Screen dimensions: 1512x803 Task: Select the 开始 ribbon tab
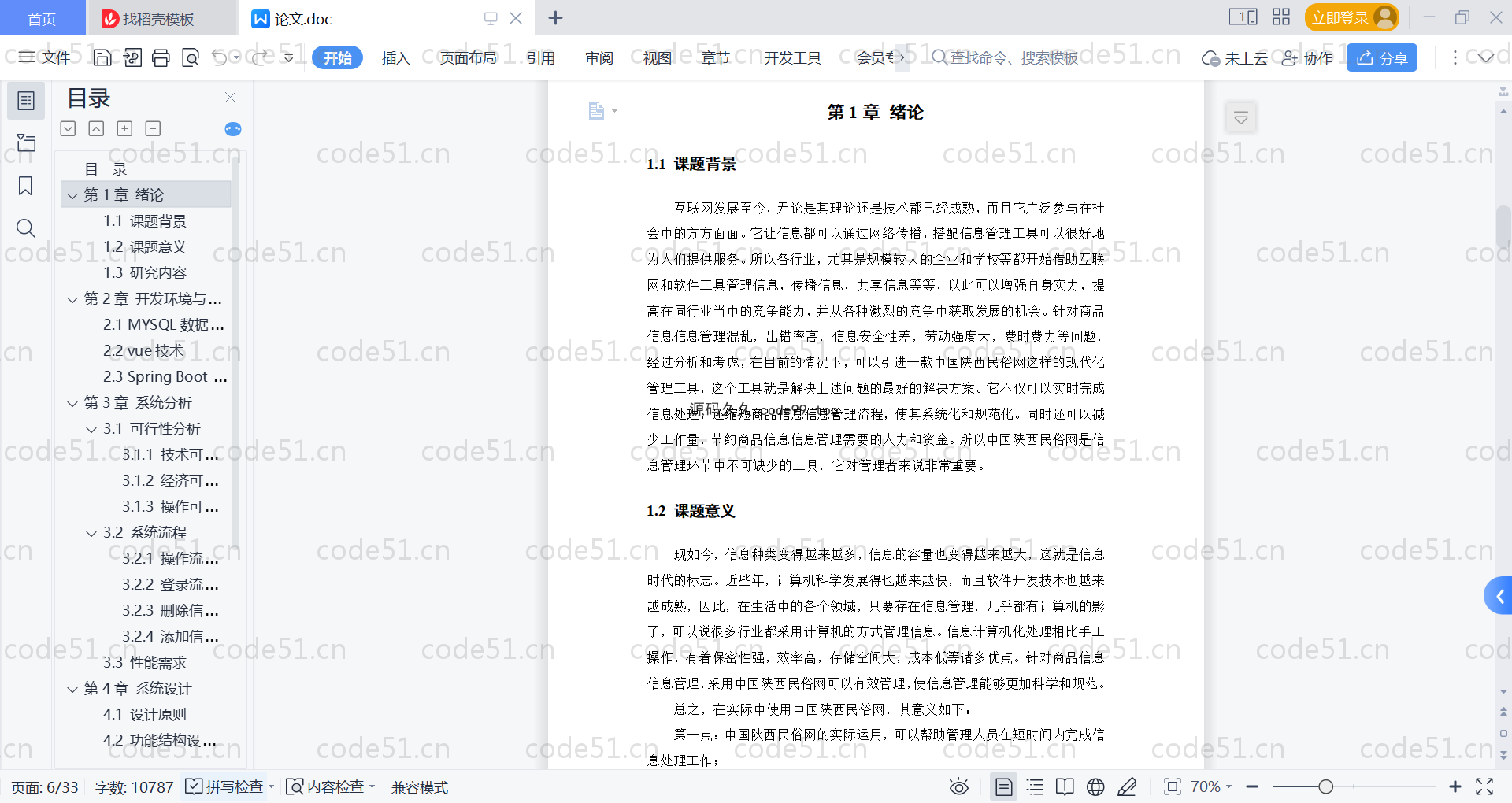[x=337, y=57]
